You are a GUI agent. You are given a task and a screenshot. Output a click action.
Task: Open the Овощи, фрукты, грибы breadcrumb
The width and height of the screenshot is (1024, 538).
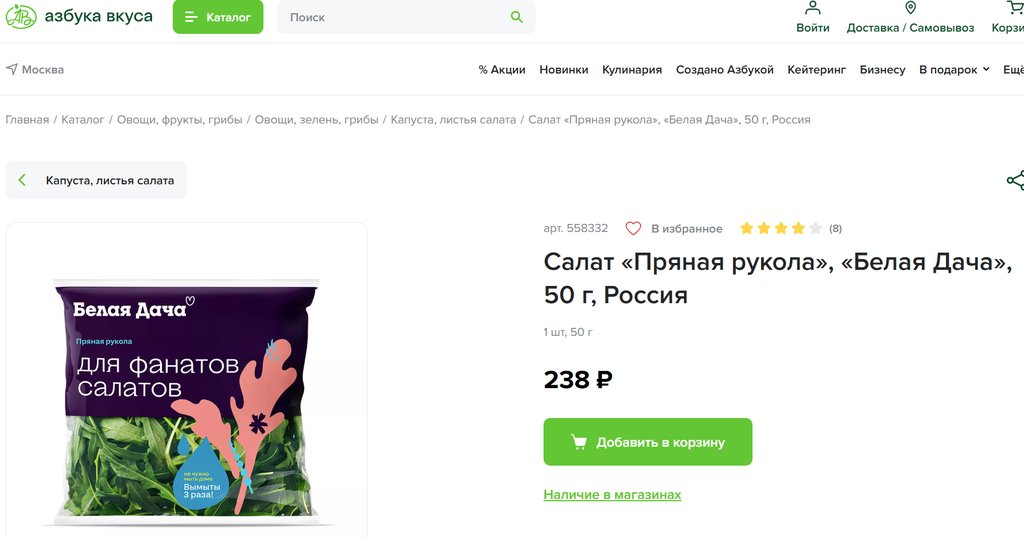(180, 120)
